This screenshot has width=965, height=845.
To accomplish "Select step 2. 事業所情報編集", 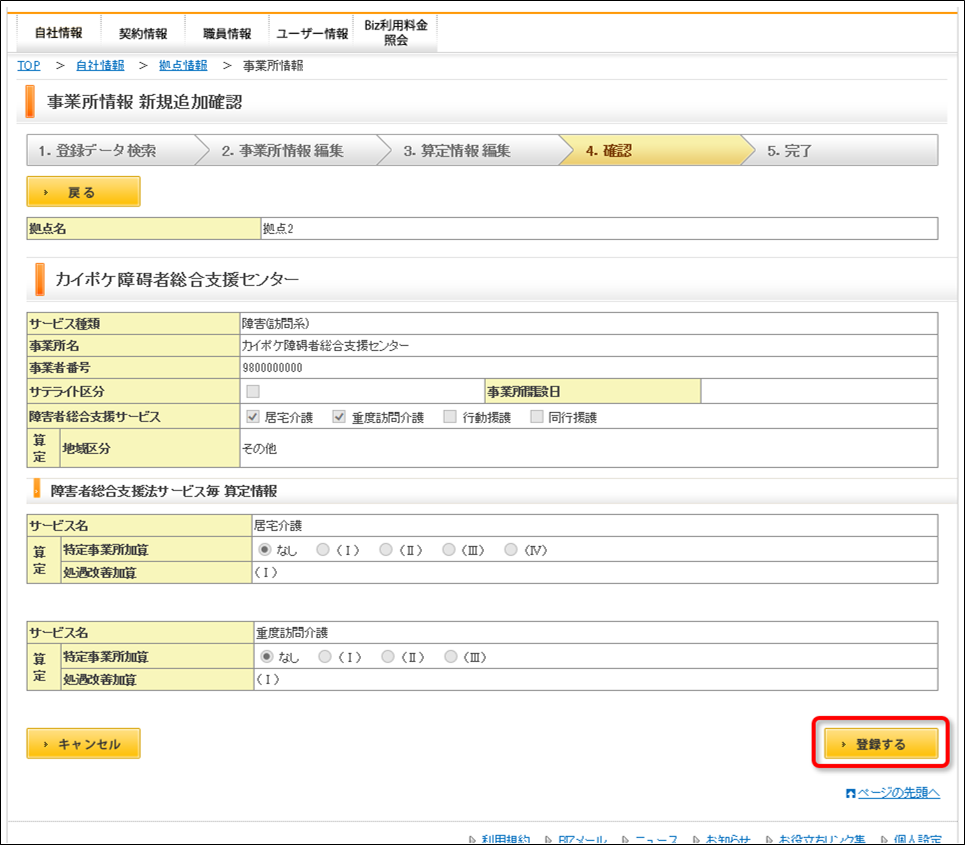I will pyautogui.click(x=292, y=150).
